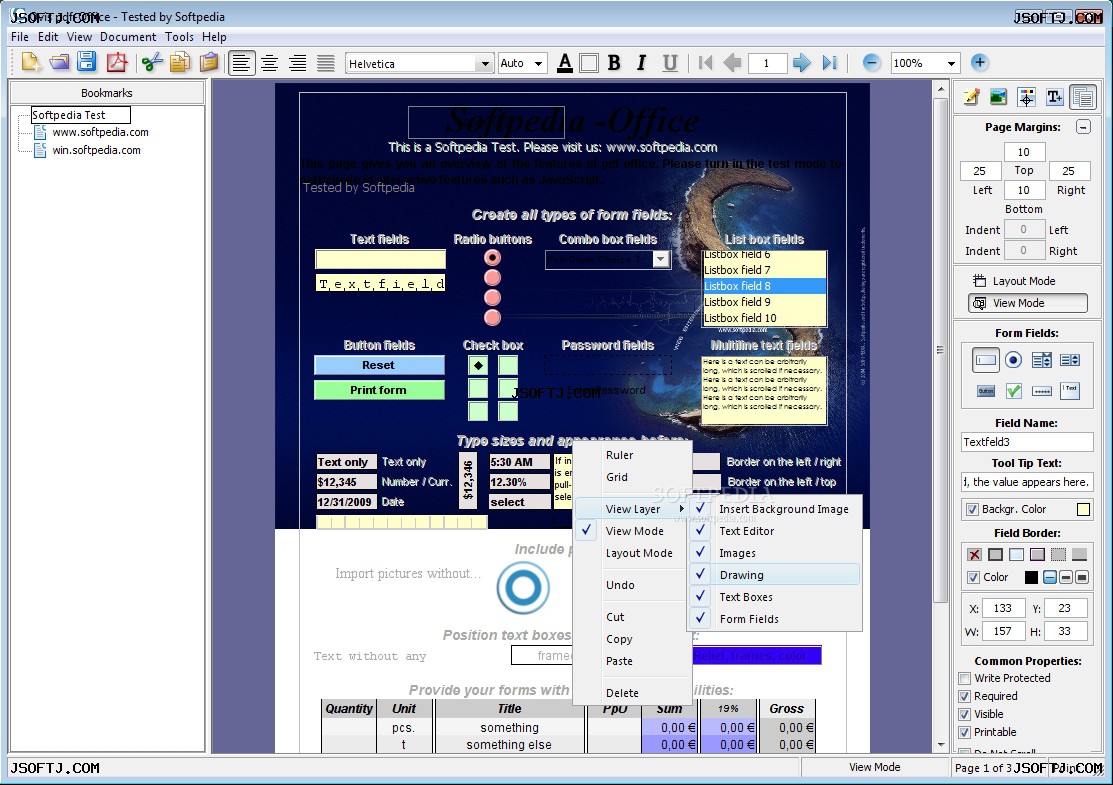Click Layout Mode button in side panel
The image size is (1113, 785).
pos(1027,281)
